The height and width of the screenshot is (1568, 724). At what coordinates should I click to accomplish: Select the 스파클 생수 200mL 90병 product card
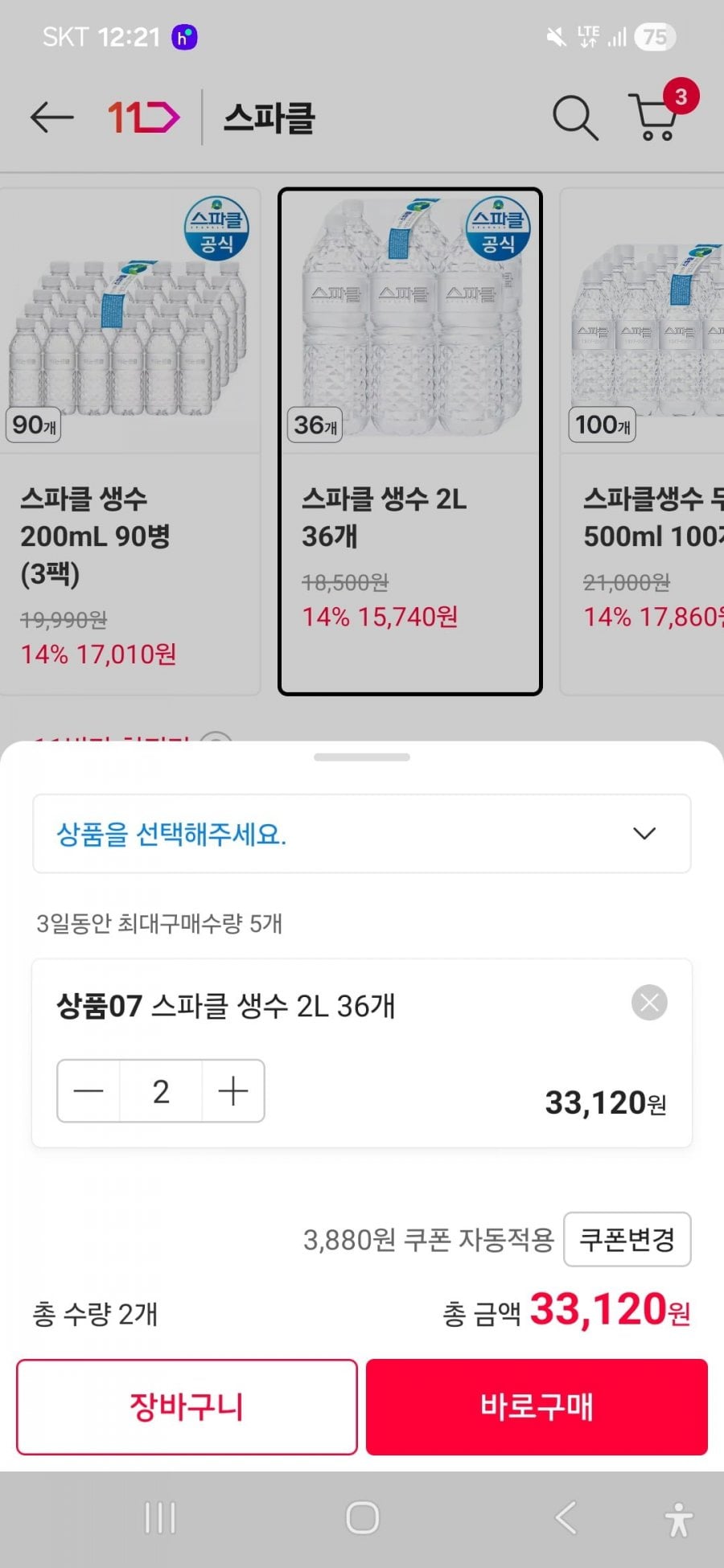tap(130, 441)
